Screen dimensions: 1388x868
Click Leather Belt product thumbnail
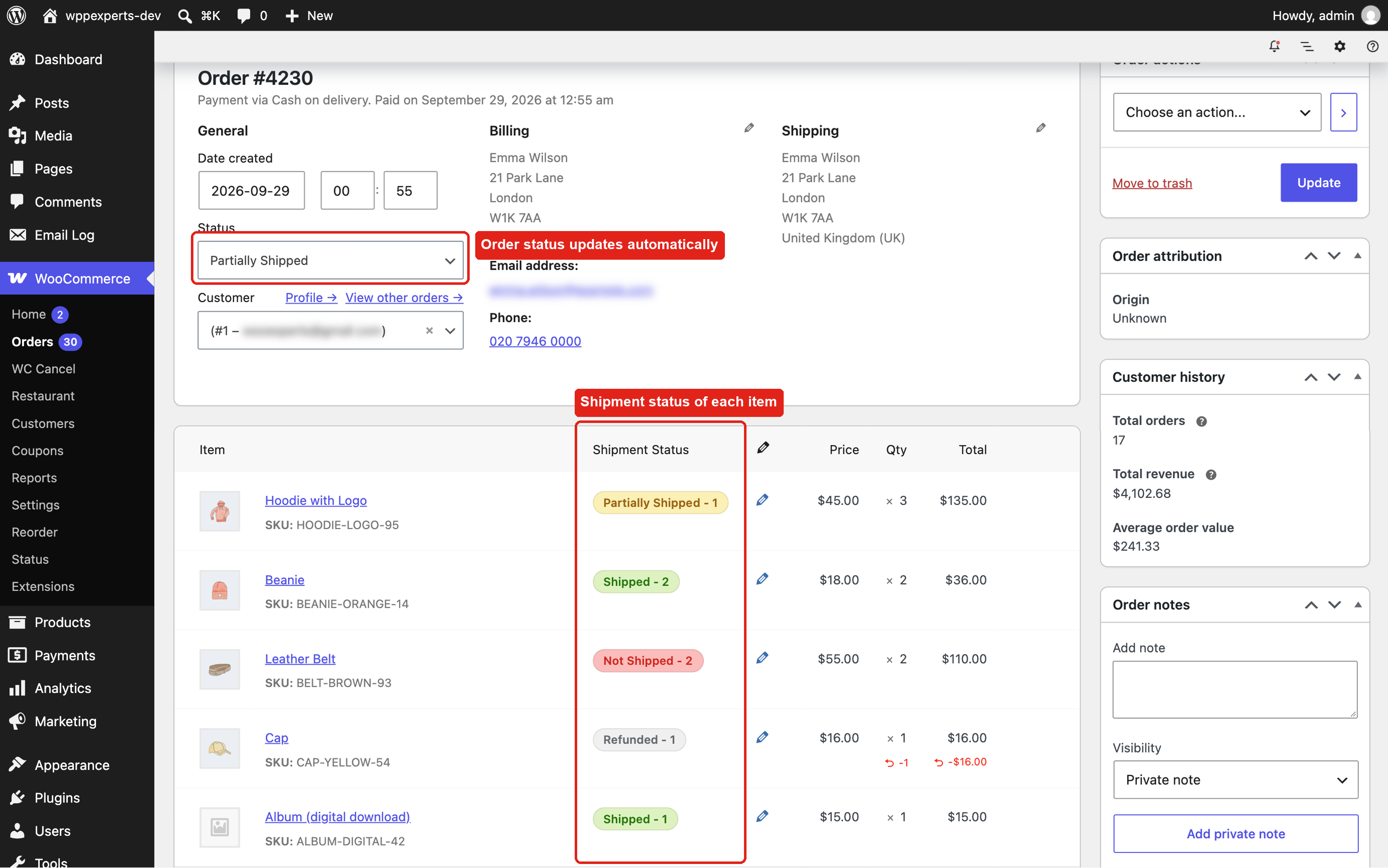(x=220, y=670)
